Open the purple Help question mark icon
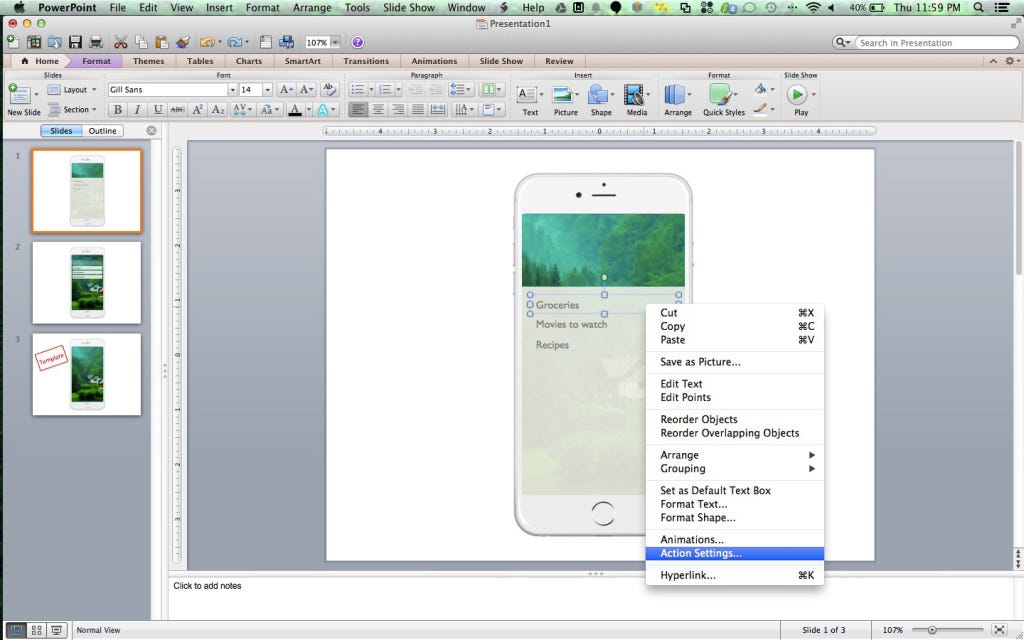1024x640 pixels. pos(357,42)
